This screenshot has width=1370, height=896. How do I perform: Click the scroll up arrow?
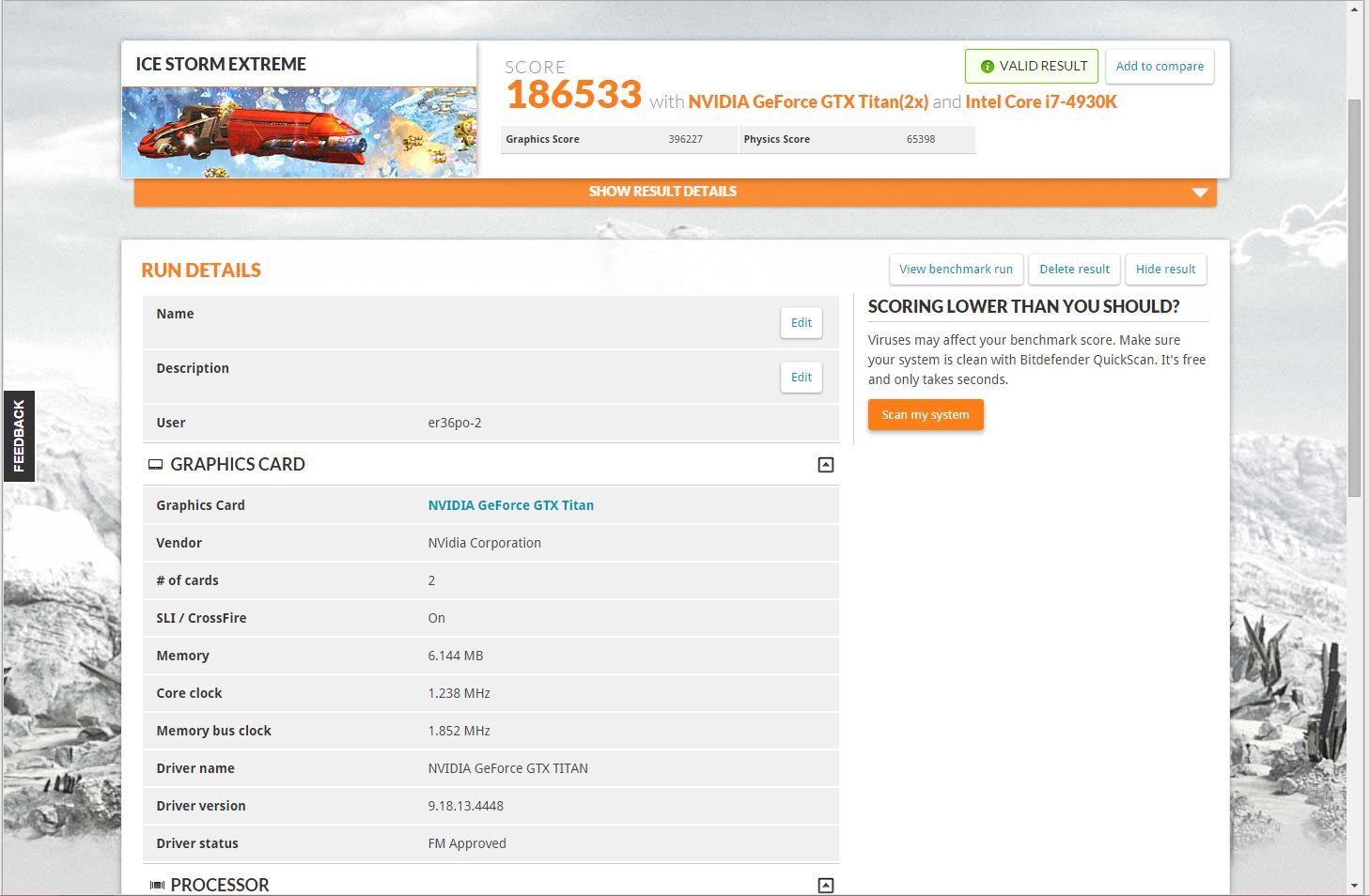[1355, 9]
